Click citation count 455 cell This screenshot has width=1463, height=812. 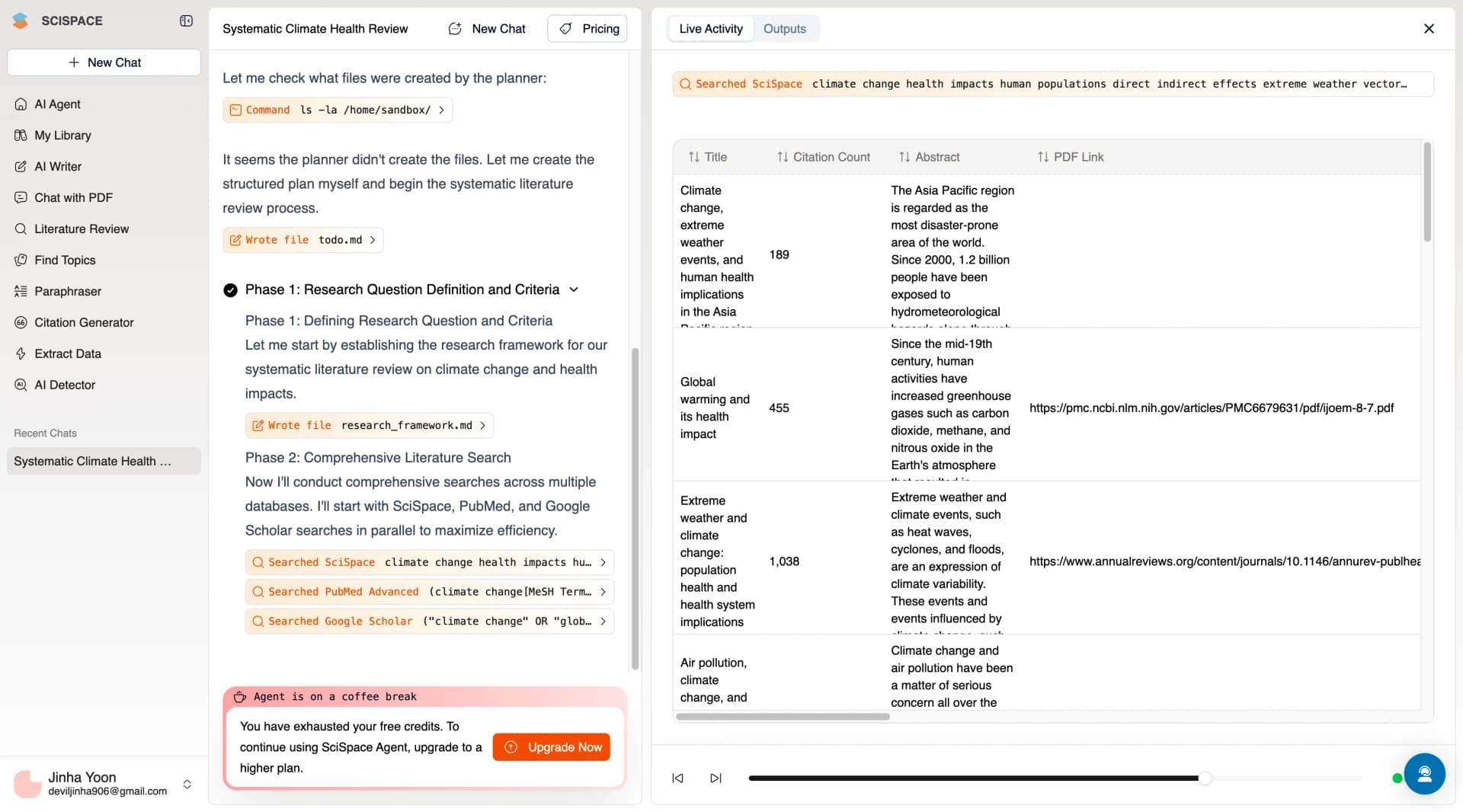pos(779,408)
